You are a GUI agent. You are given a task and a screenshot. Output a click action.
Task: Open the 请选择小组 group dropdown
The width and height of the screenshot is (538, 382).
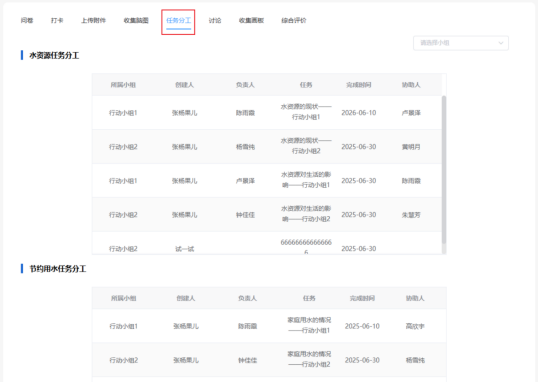(x=461, y=43)
